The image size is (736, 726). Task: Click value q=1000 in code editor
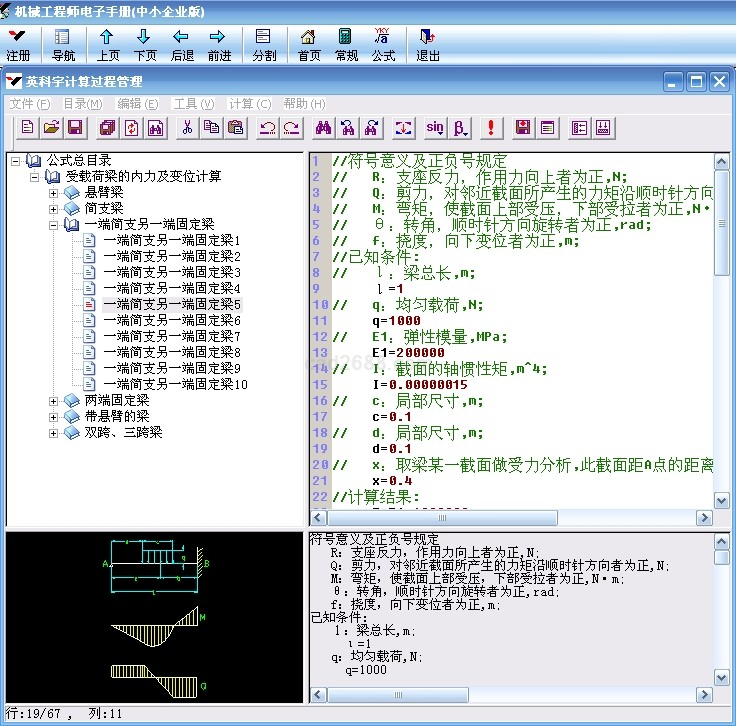tap(393, 321)
